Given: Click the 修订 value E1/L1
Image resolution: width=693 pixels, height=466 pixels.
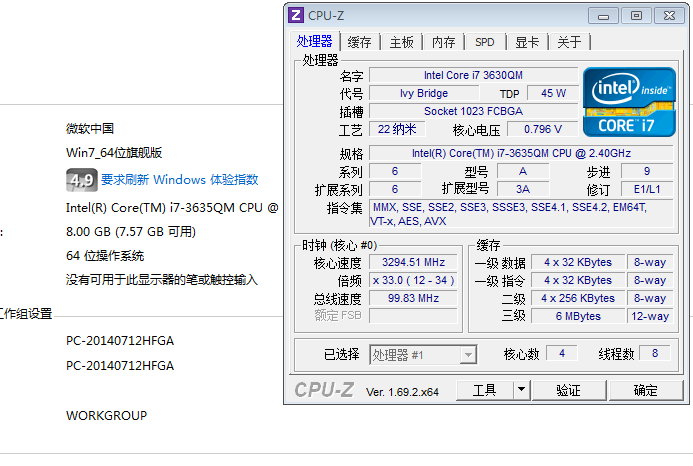Looking at the screenshot, I should coord(647,189).
